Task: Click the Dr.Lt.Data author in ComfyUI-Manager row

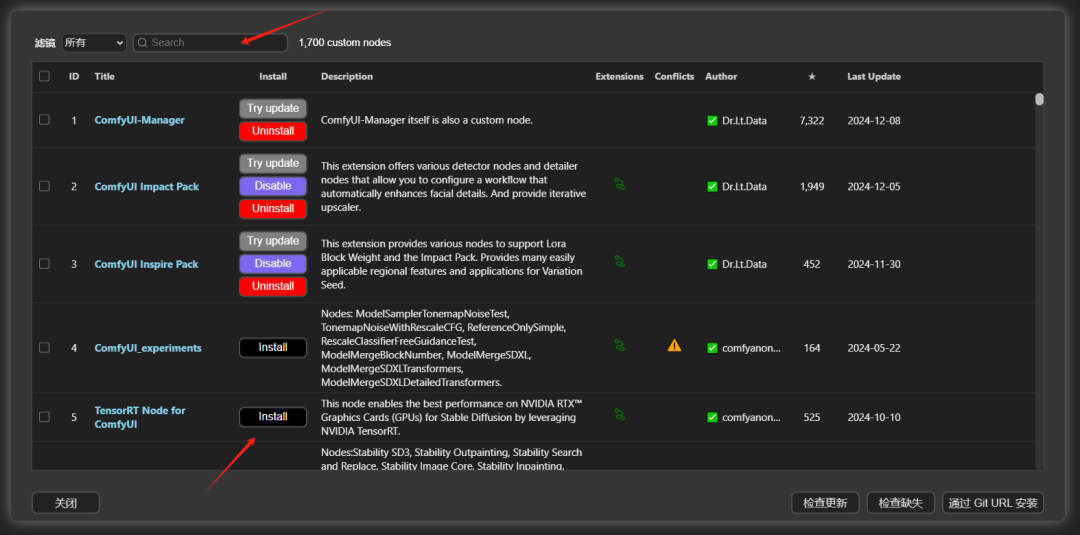Action: pyautogui.click(x=745, y=120)
